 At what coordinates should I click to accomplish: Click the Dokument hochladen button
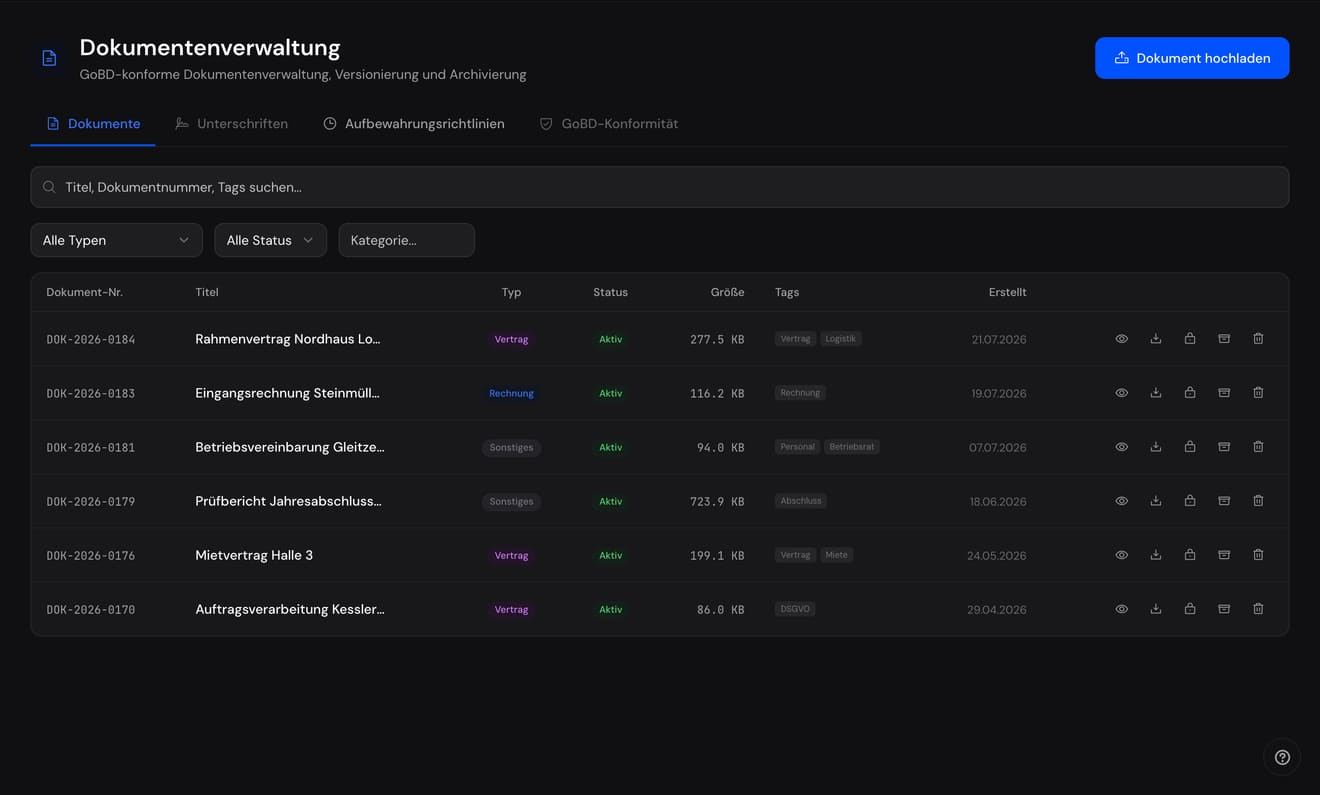click(1192, 58)
